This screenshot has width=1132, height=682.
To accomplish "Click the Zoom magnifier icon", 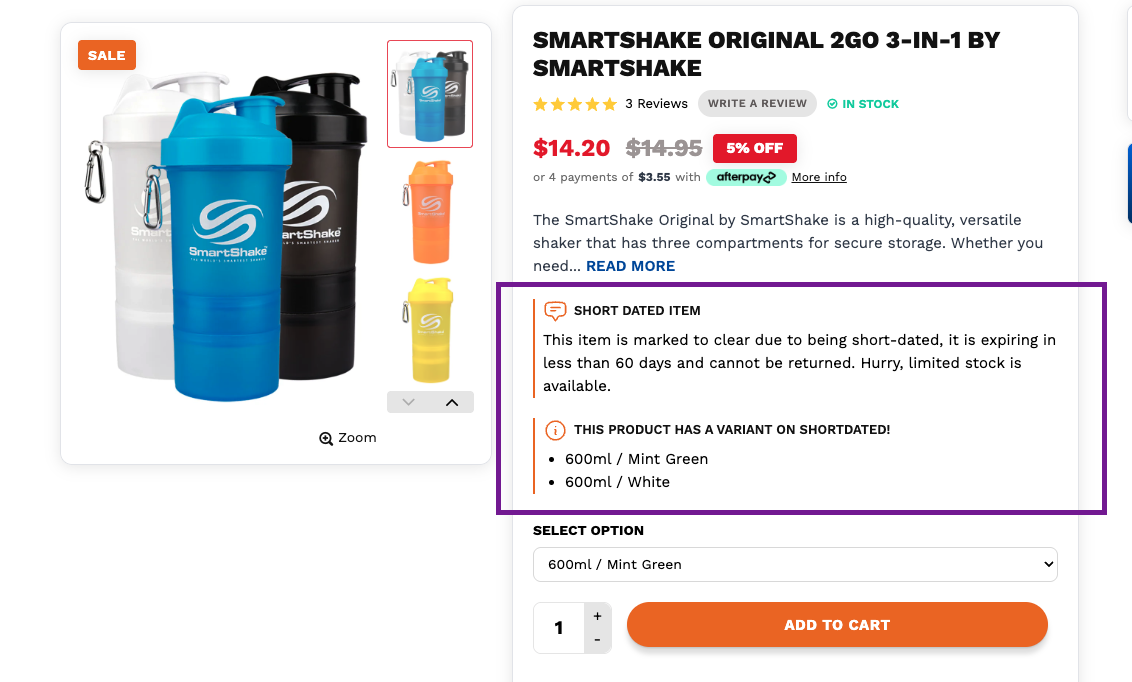I will click(x=326, y=438).
